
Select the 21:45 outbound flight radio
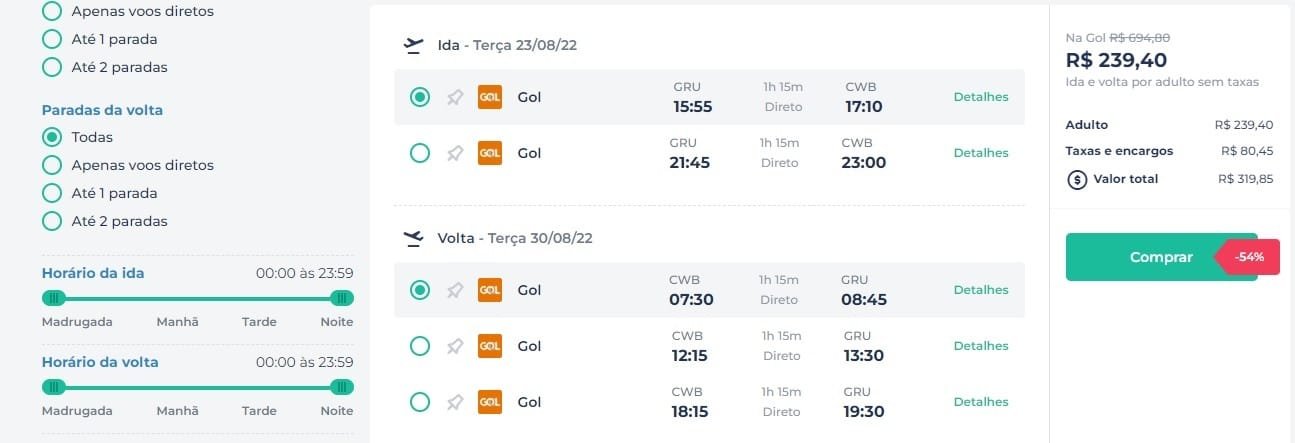click(x=420, y=153)
